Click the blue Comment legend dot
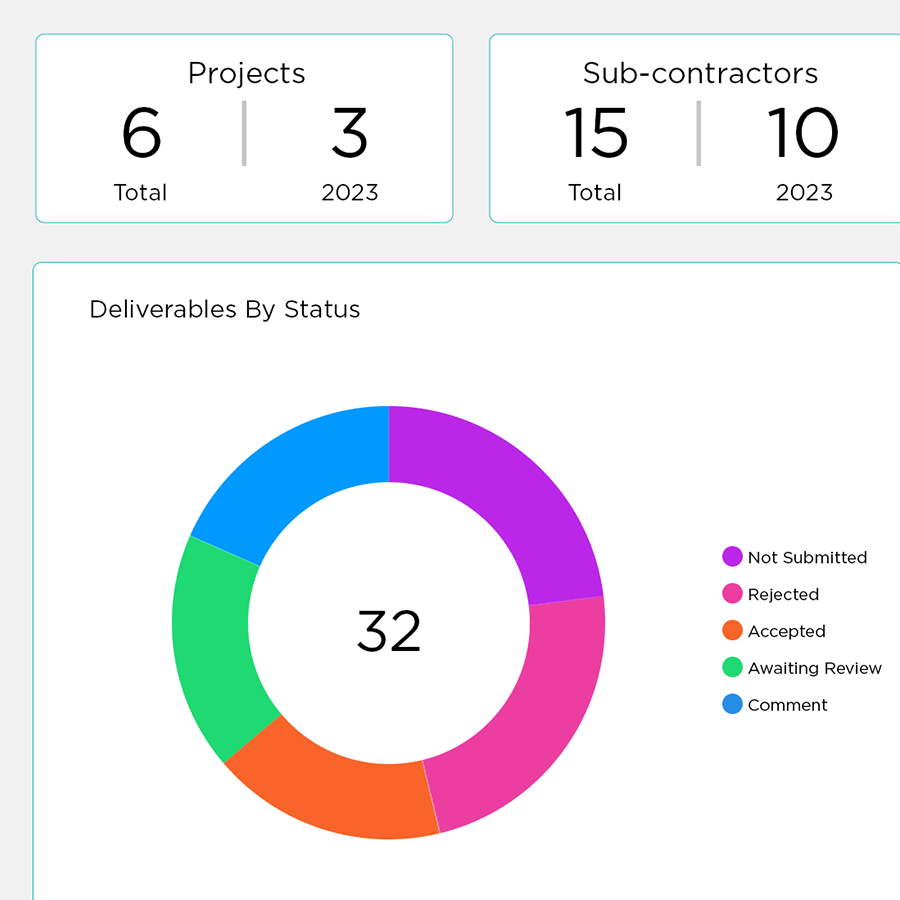The image size is (900, 900). [732, 705]
